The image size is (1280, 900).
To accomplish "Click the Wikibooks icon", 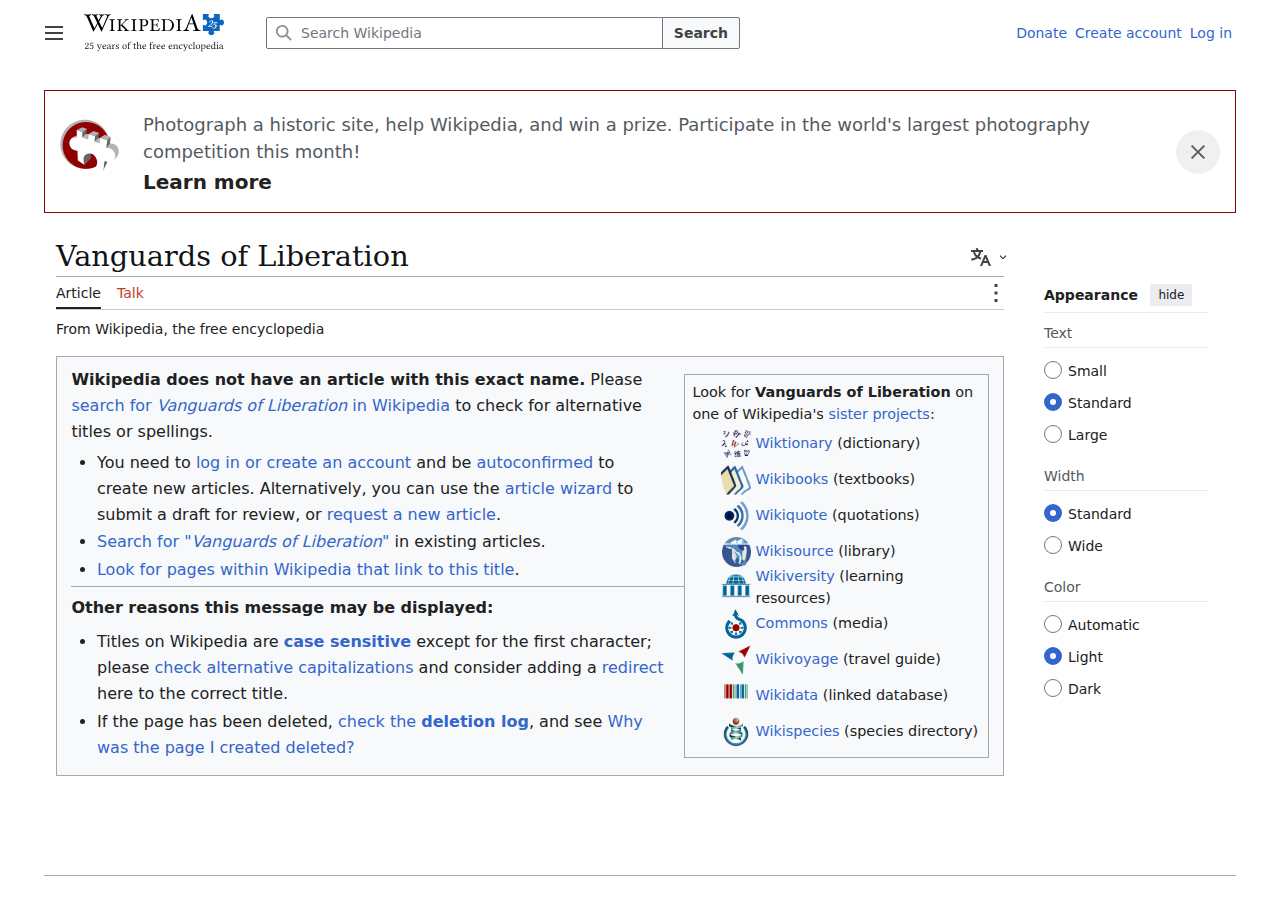I will point(736,480).
